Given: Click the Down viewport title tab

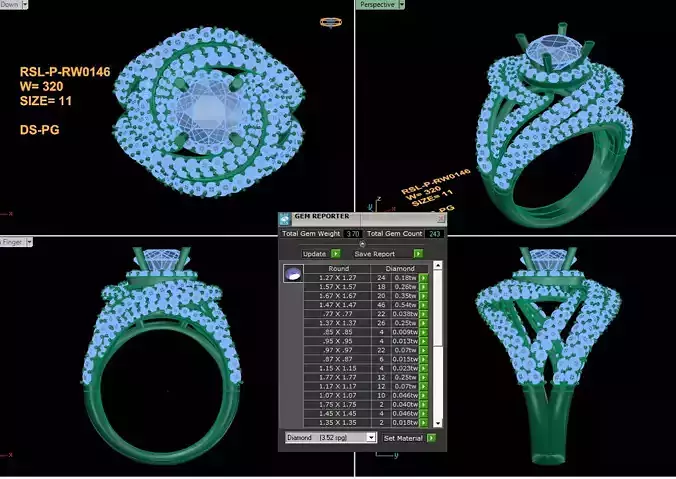Looking at the screenshot, I should click(10, 5).
